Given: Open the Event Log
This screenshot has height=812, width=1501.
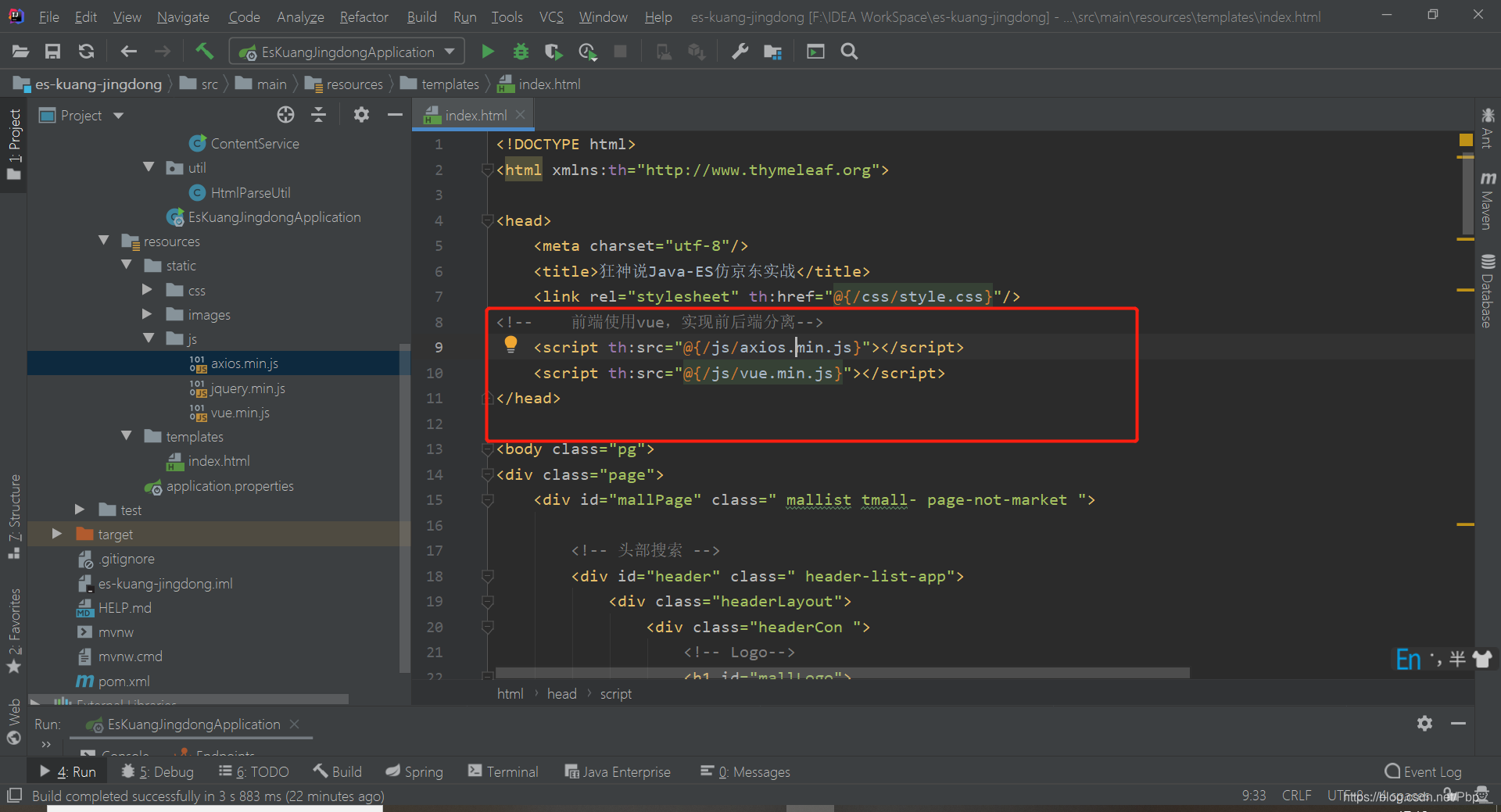Looking at the screenshot, I should pyautogui.click(x=1423, y=771).
